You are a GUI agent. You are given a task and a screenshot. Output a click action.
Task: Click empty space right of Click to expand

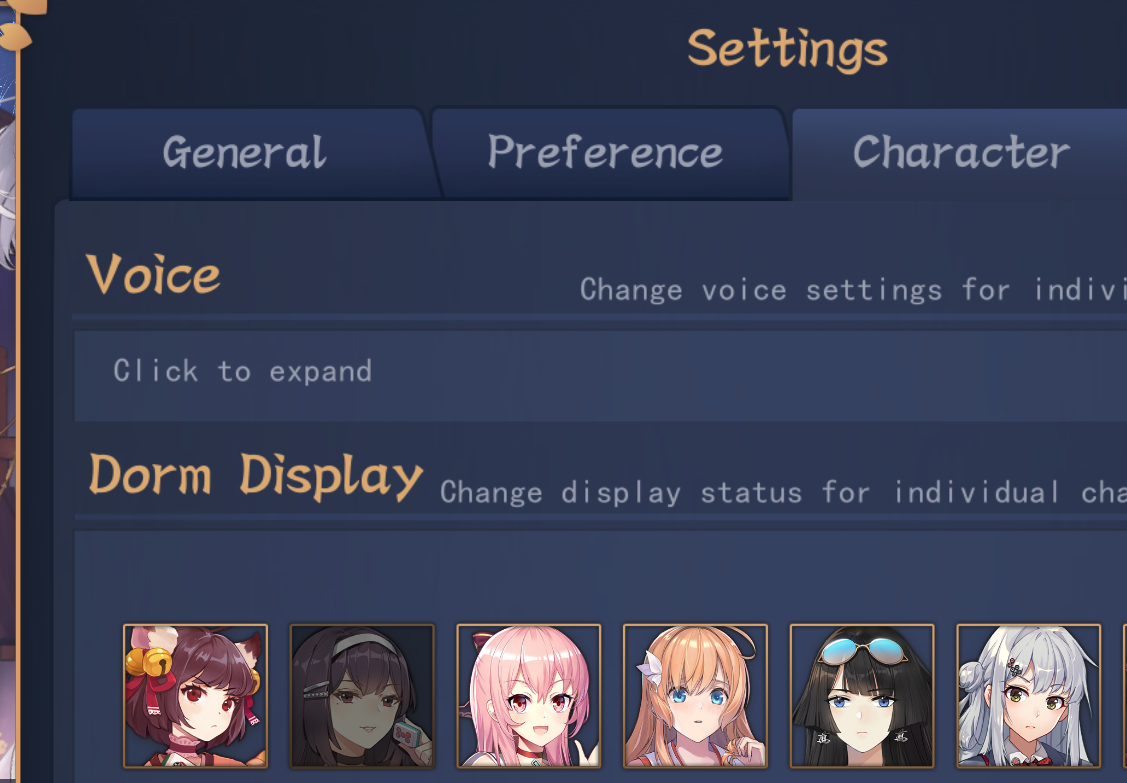(748, 374)
